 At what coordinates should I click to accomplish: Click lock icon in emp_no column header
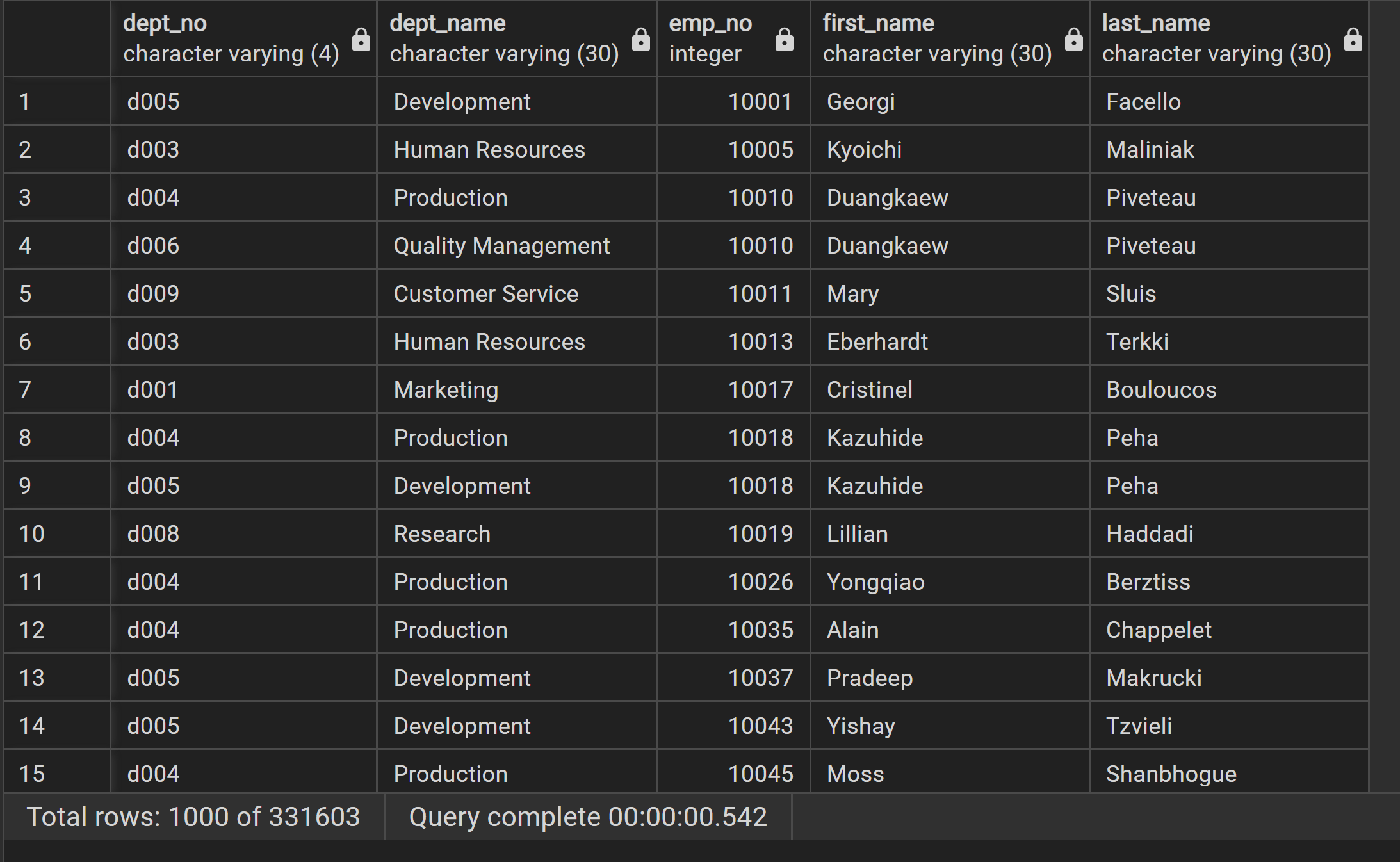tap(784, 40)
